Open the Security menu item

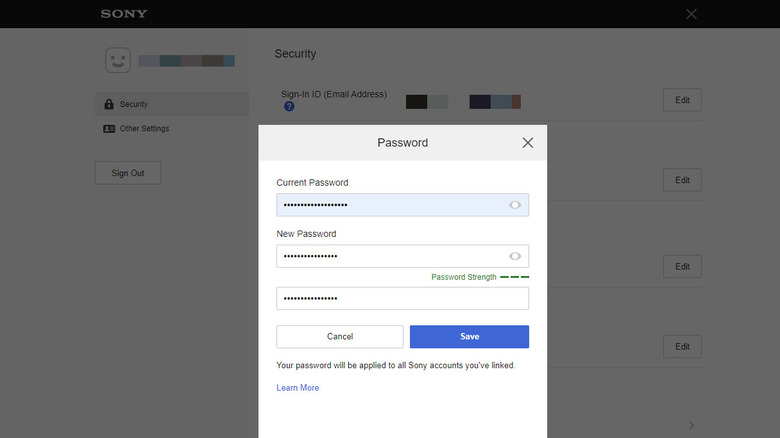pyautogui.click(x=171, y=104)
